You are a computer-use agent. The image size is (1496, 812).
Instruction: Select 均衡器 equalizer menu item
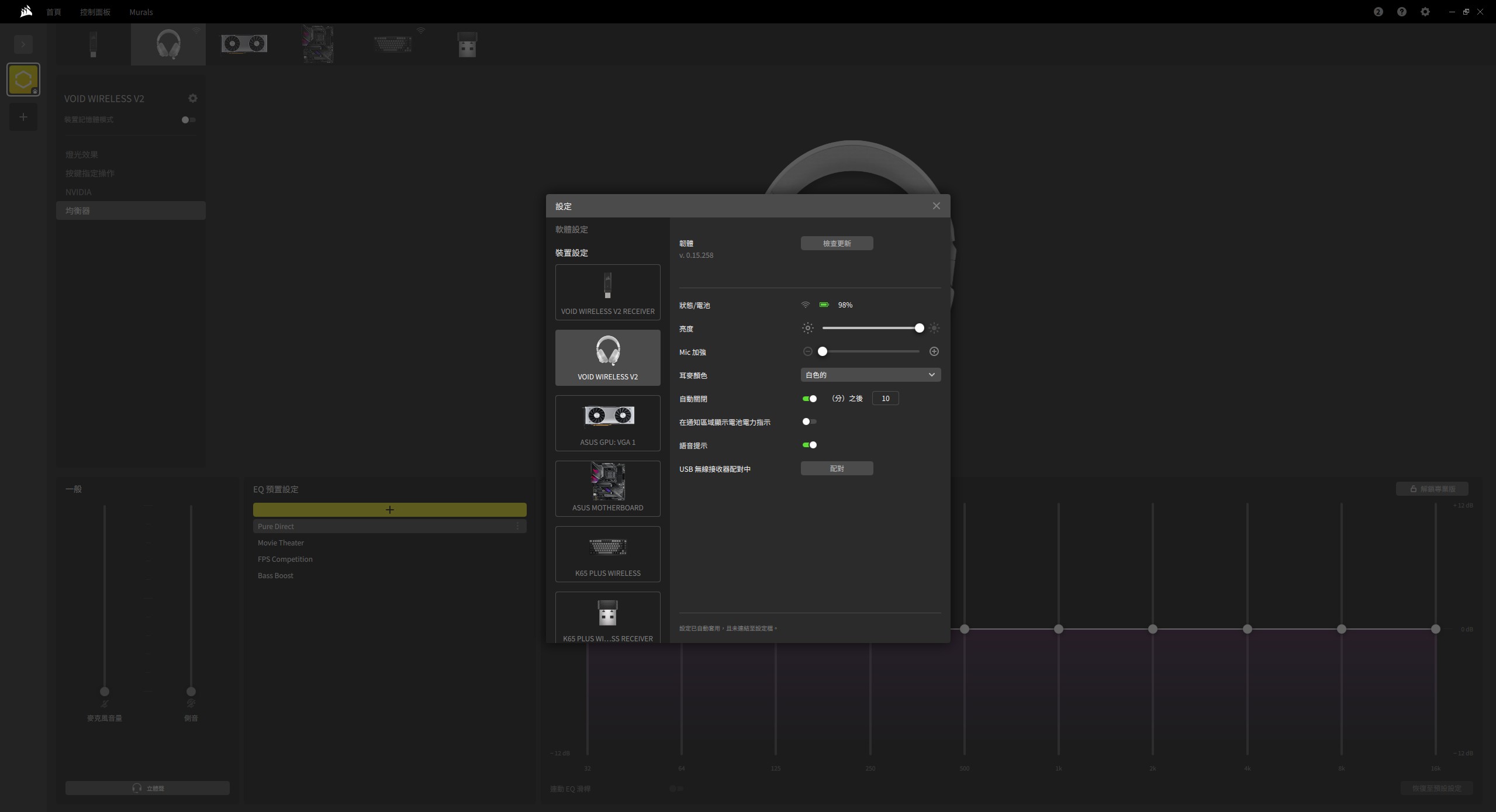tap(131, 210)
